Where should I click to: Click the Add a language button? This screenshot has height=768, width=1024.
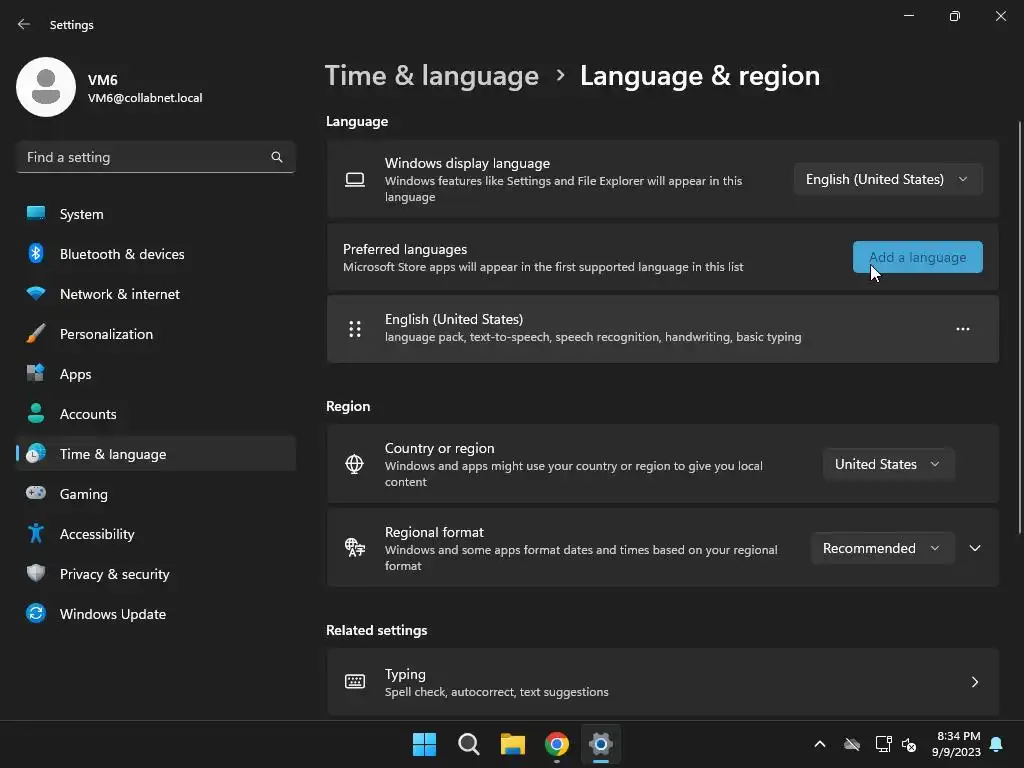[918, 257]
